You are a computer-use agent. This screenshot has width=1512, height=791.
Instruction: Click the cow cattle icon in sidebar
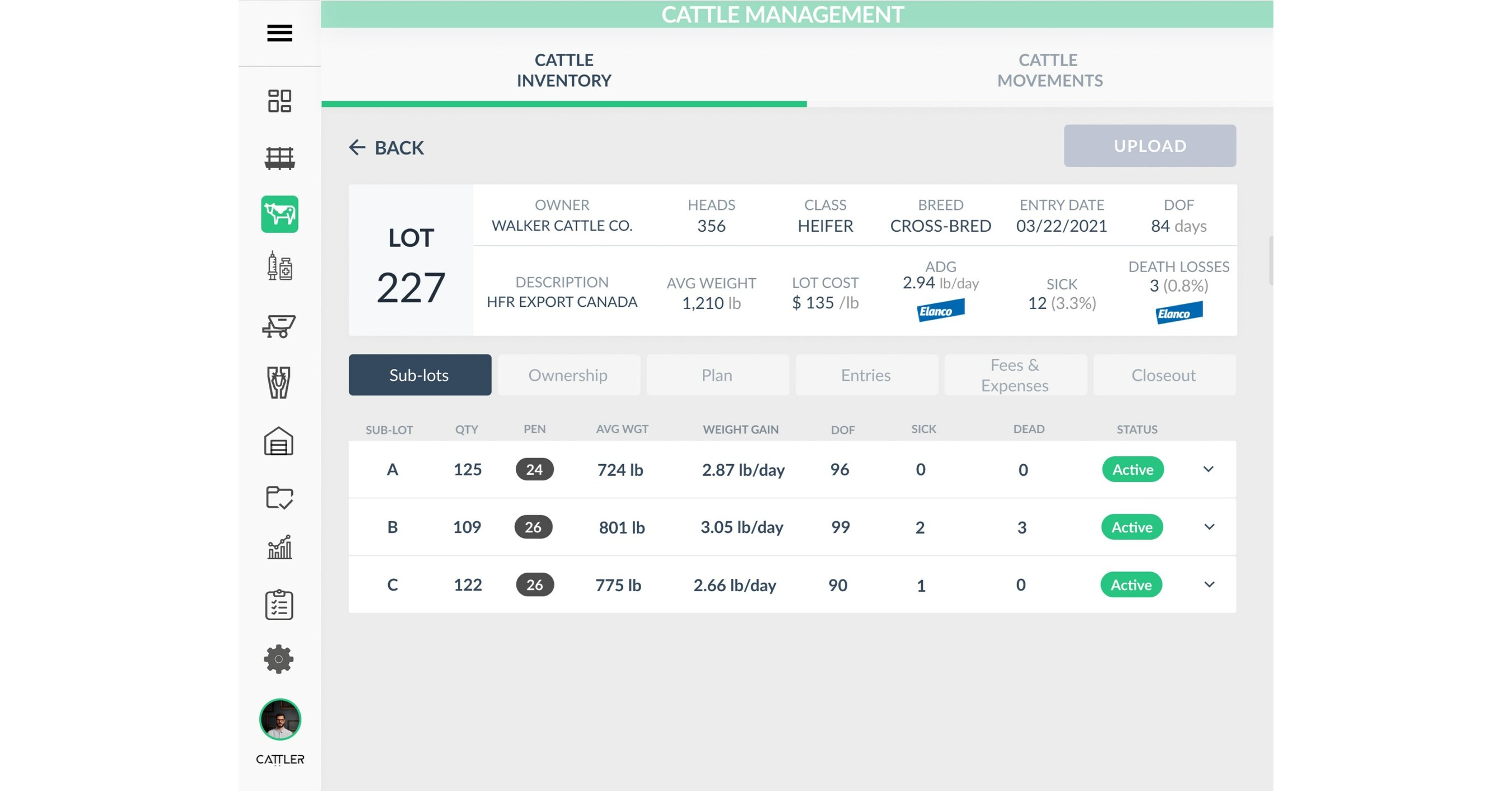[281, 215]
